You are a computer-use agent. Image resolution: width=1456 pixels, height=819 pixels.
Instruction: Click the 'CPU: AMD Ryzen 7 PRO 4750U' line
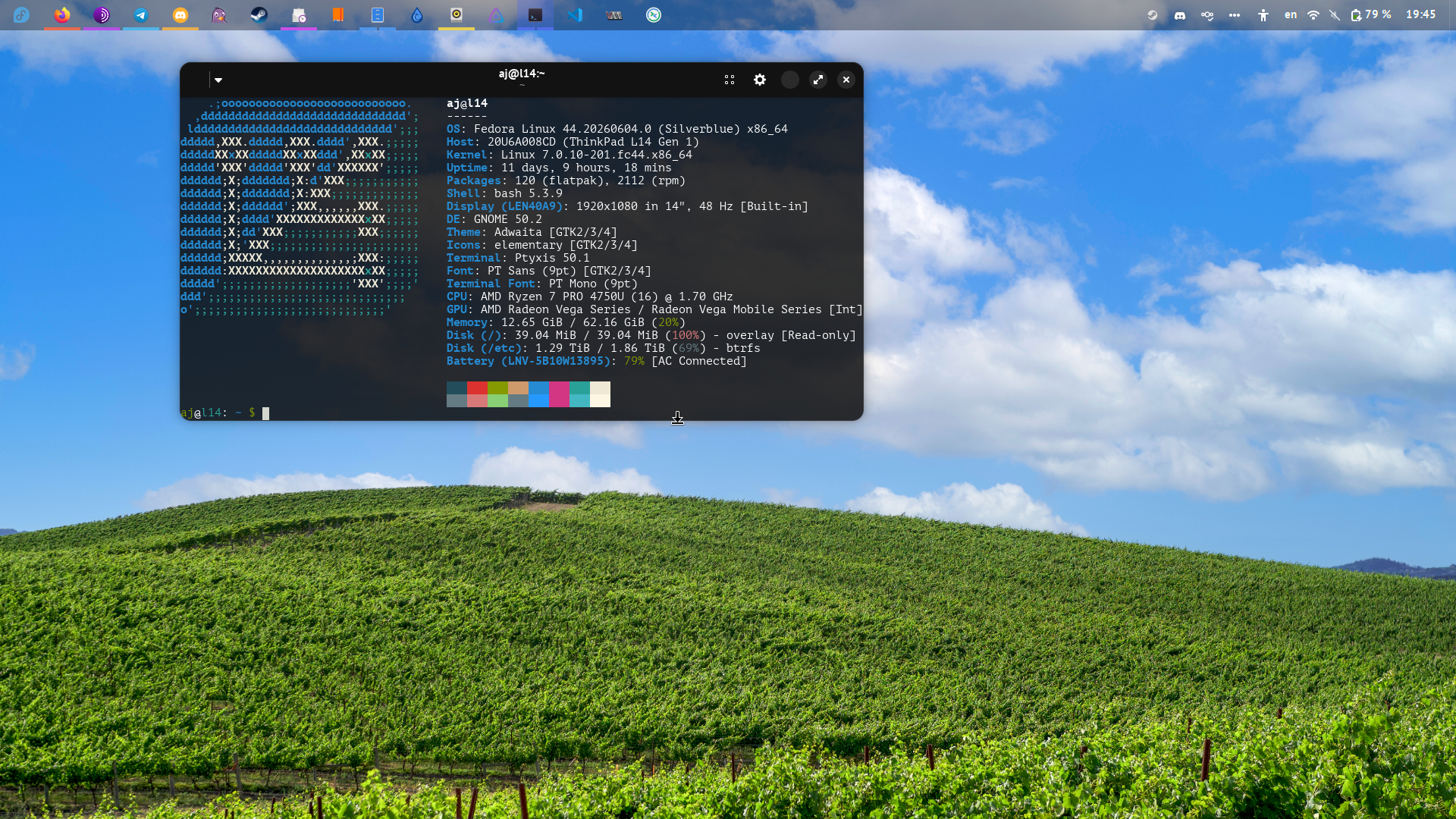590,297
